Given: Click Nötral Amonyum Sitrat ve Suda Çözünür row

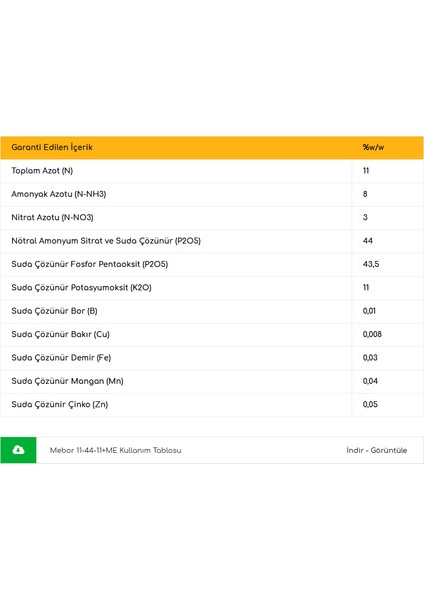Looking at the screenshot, I should pos(212,241).
